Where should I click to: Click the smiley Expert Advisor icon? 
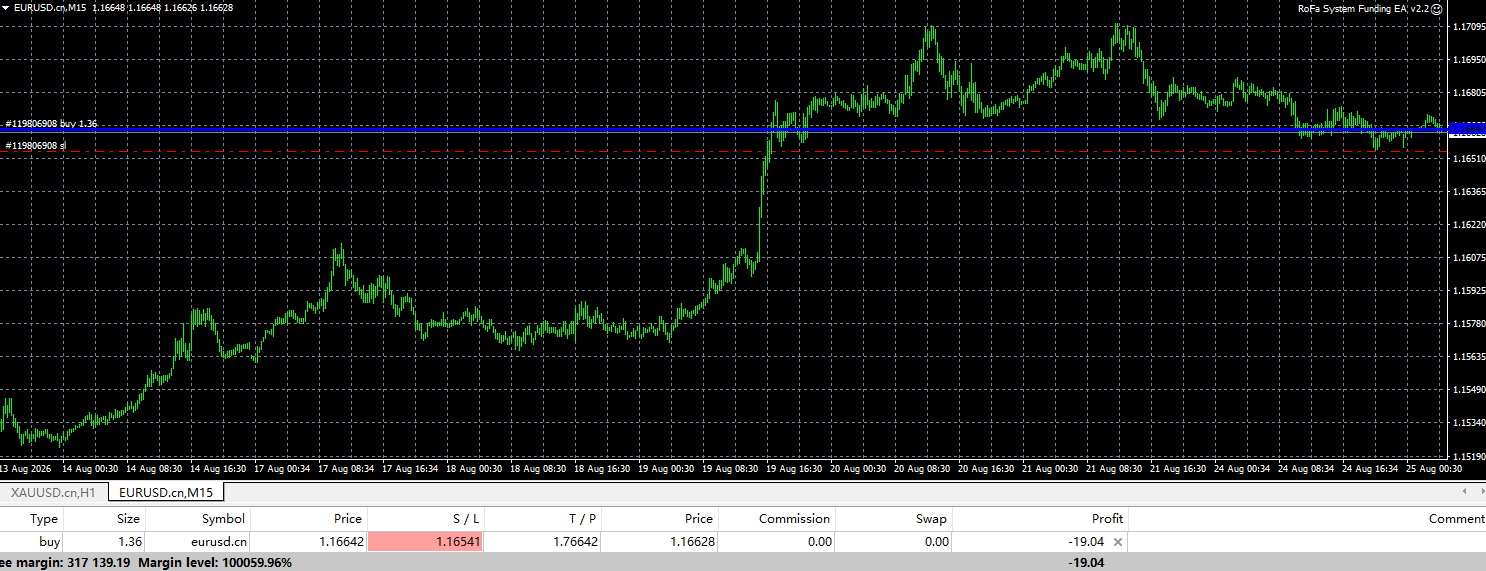coord(1437,8)
